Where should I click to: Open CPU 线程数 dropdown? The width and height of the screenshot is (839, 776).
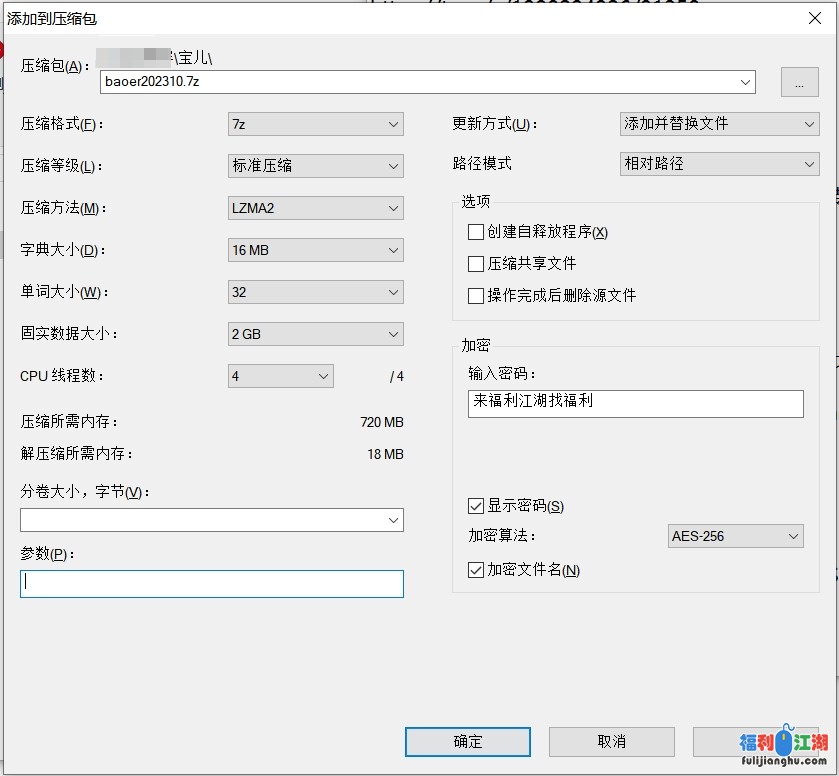point(280,376)
